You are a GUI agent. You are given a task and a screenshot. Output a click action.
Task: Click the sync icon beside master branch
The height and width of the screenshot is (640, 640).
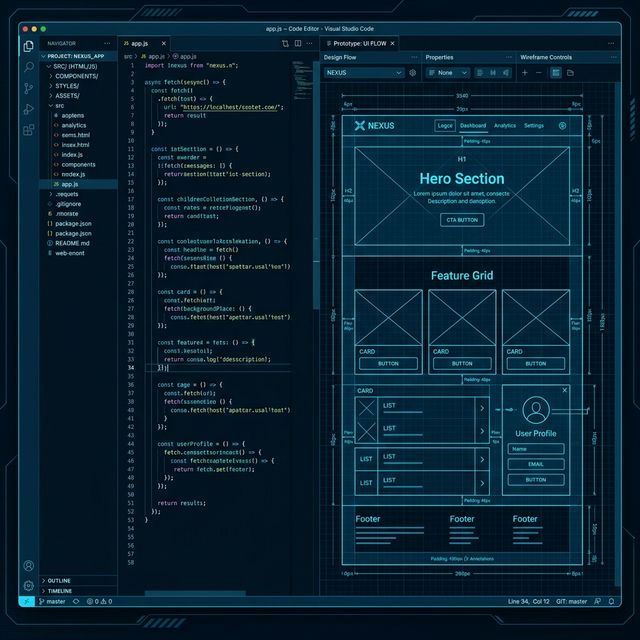click(x=76, y=601)
